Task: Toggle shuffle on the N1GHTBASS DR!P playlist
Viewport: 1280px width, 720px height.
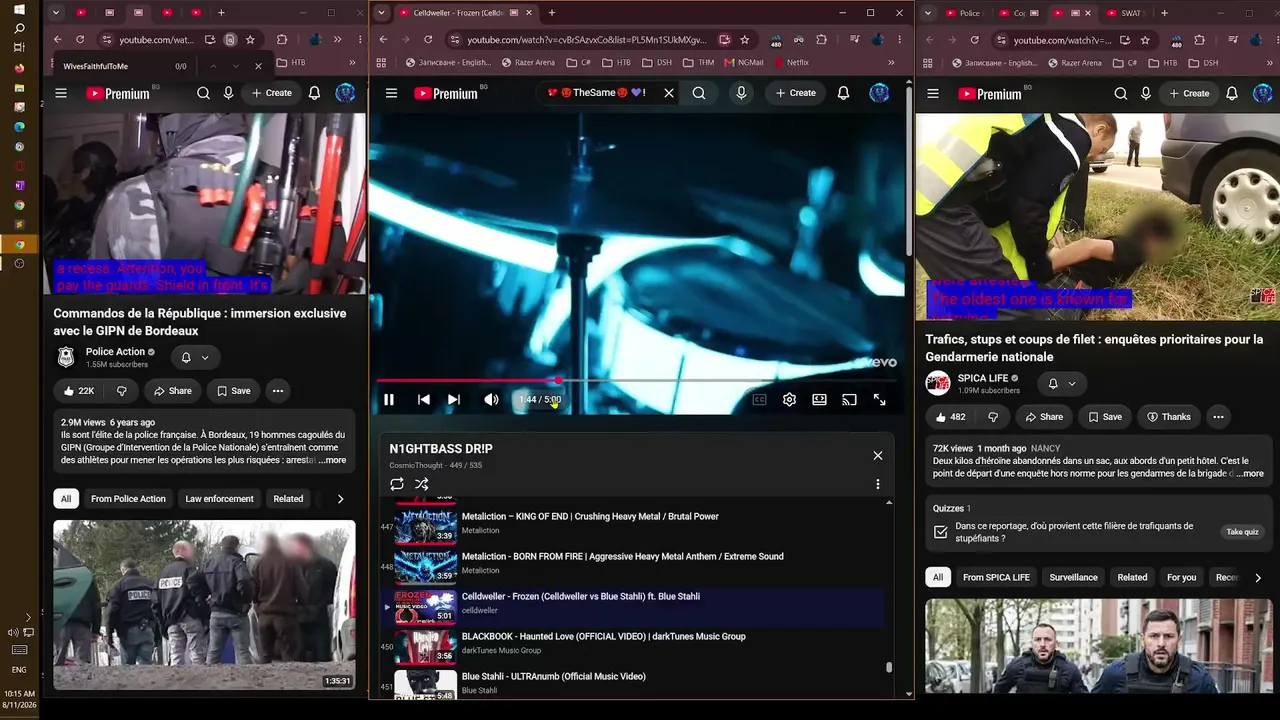Action: 422,484
